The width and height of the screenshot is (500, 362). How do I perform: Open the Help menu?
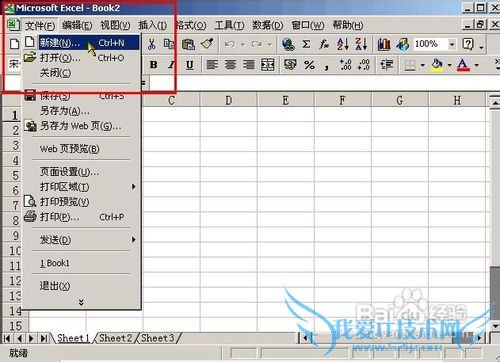[x=348, y=25]
